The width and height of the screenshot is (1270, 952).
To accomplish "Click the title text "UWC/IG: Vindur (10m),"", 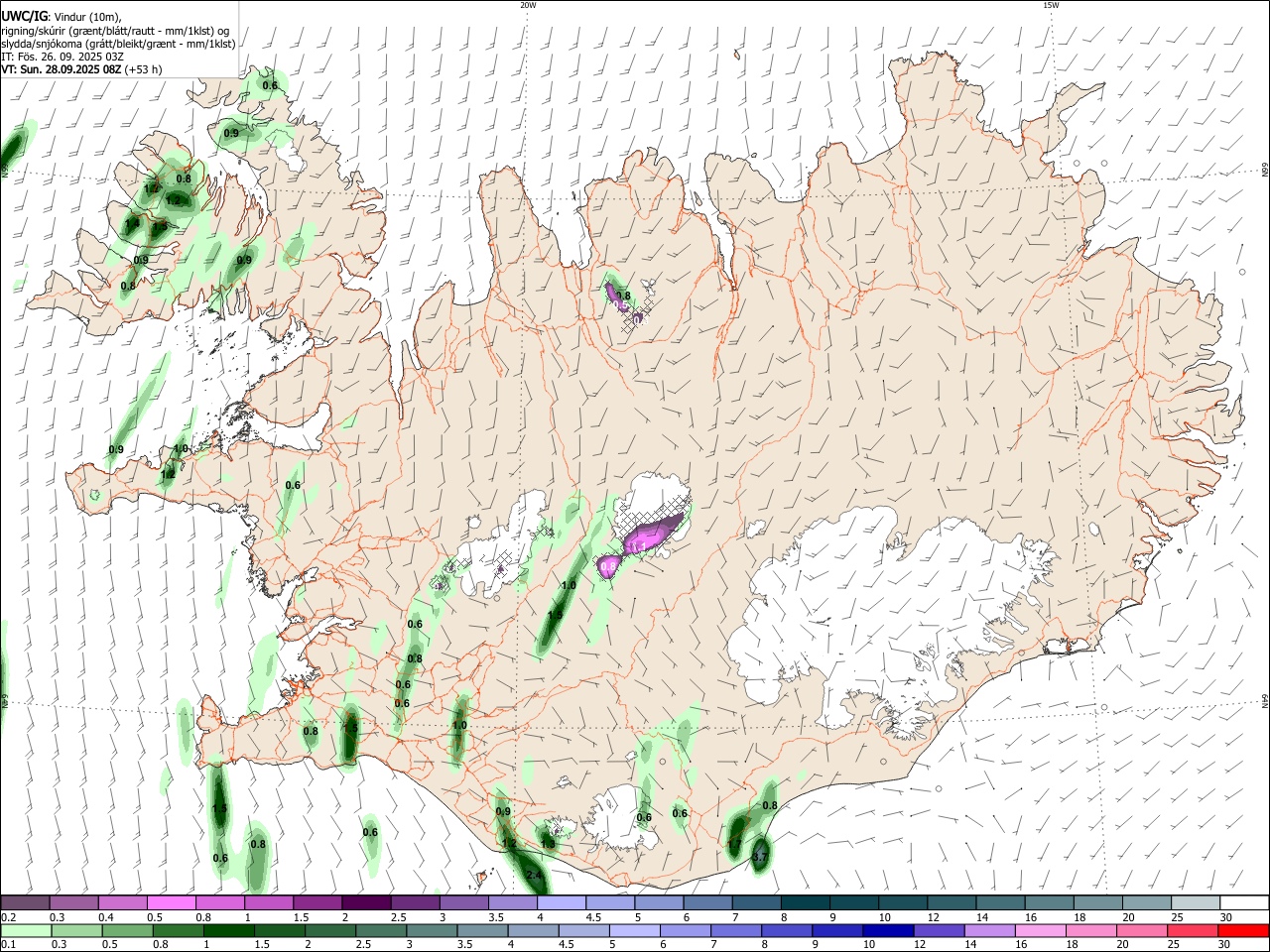I will 62,16.
